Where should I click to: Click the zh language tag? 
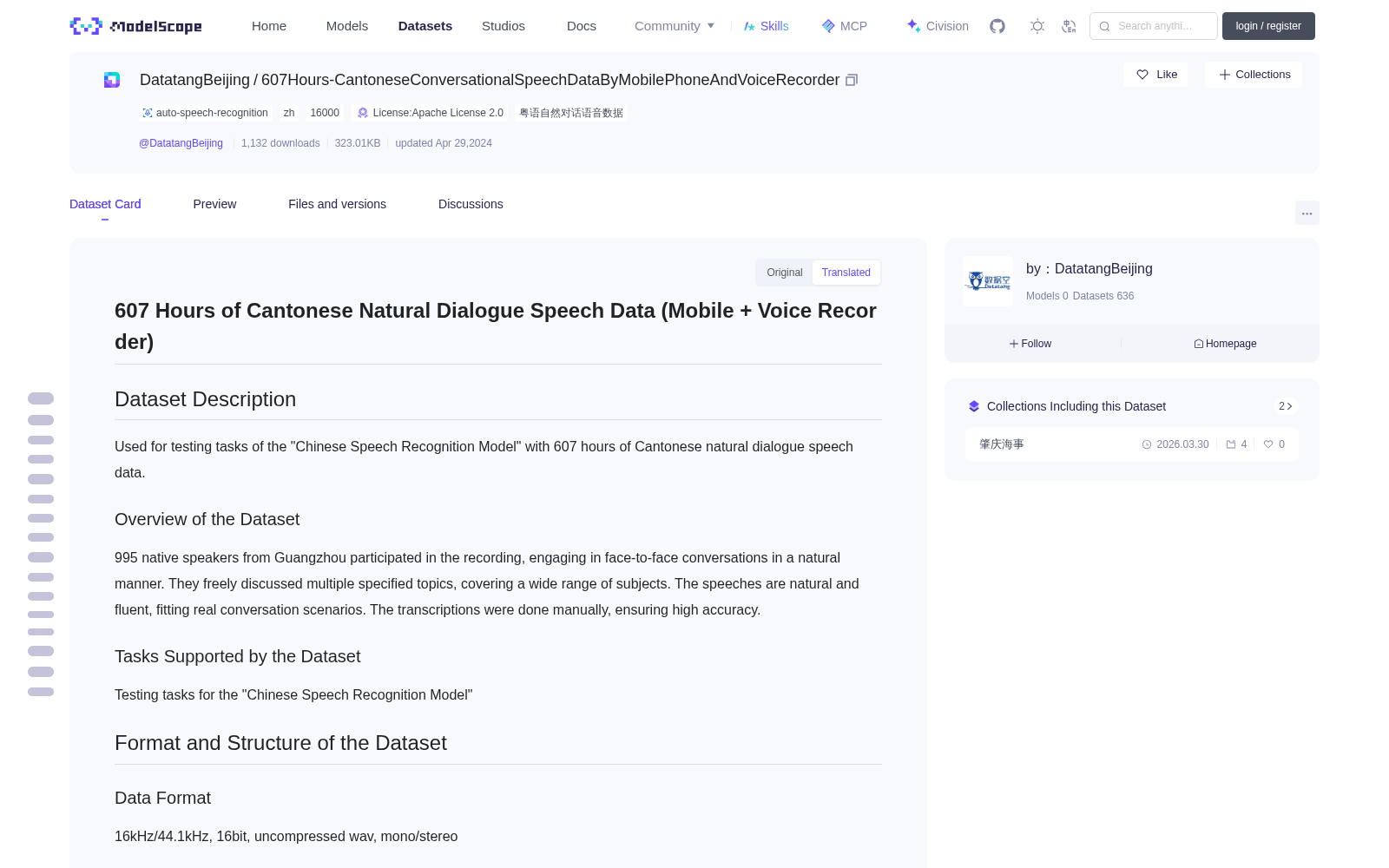tap(289, 113)
